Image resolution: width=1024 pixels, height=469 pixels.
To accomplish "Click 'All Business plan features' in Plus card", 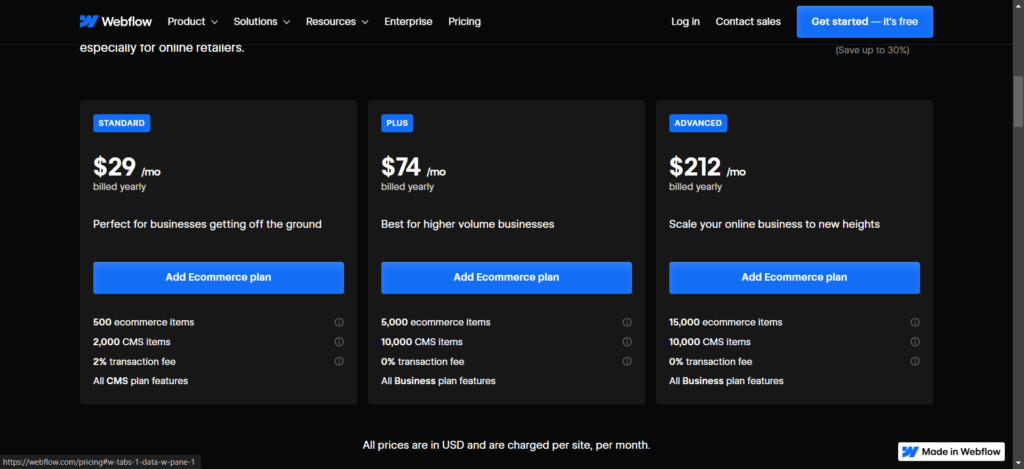I will click(438, 381).
